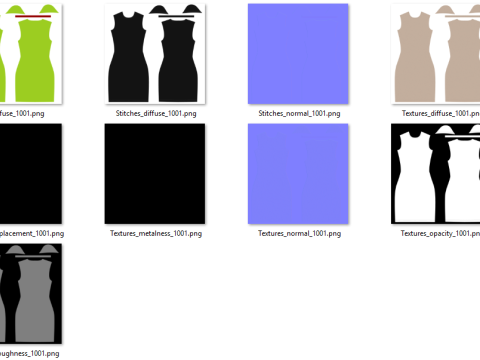Click the Textures_diffuse_1001 file name label

[x=441, y=113]
